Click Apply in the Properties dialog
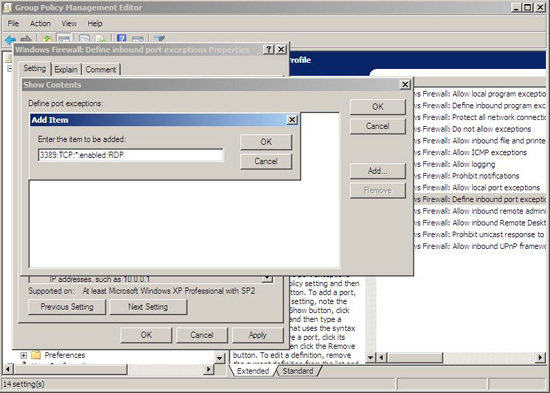550x393 pixels. tap(257, 335)
